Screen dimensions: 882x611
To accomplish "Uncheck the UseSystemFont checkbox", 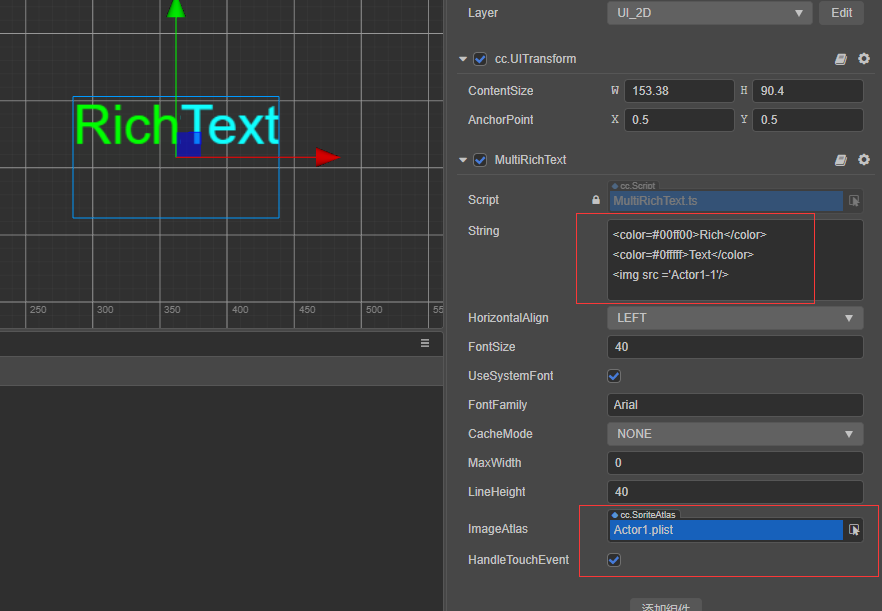I will [614, 376].
